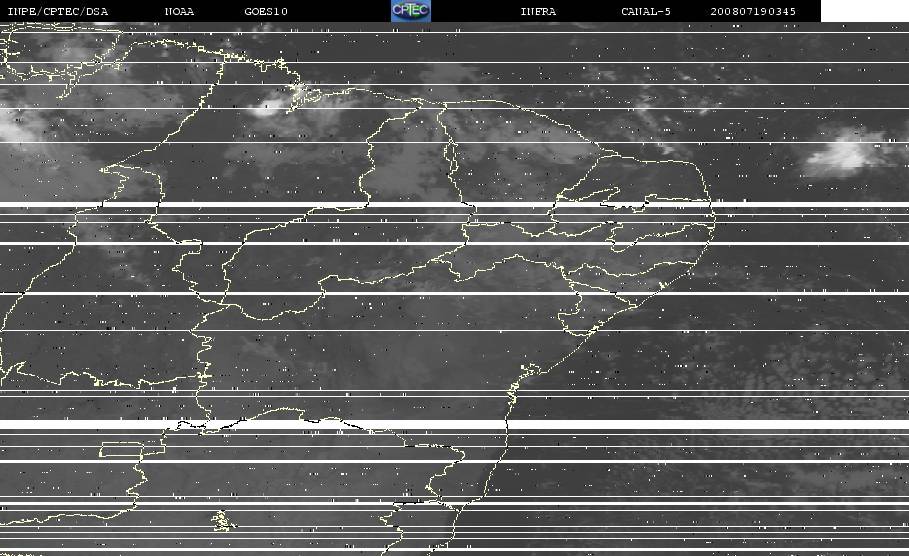Click the 200807190345 timestamp
The width and height of the screenshot is (909, 556).
(x=753, y=12)
